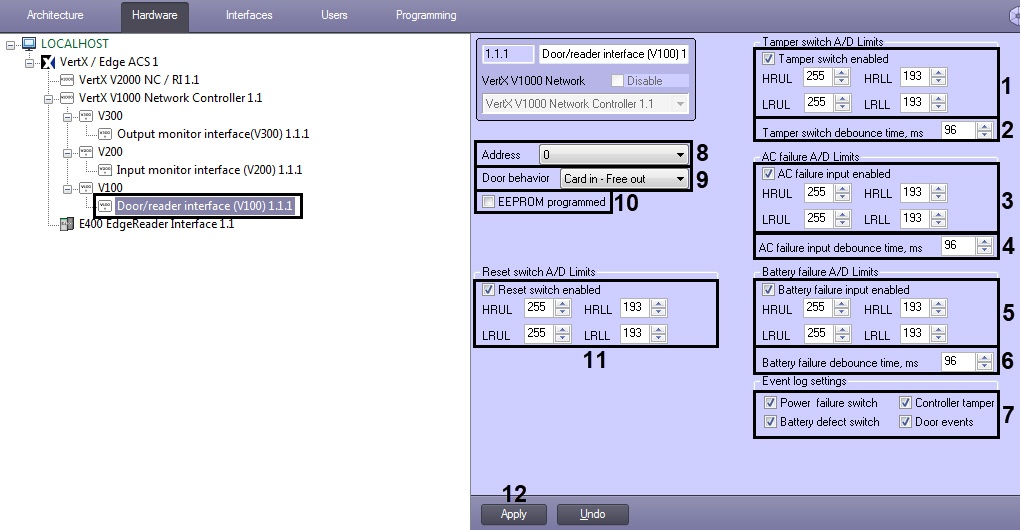
Task: Toggle the Disable checkbox
Action: tap(617, 81)
